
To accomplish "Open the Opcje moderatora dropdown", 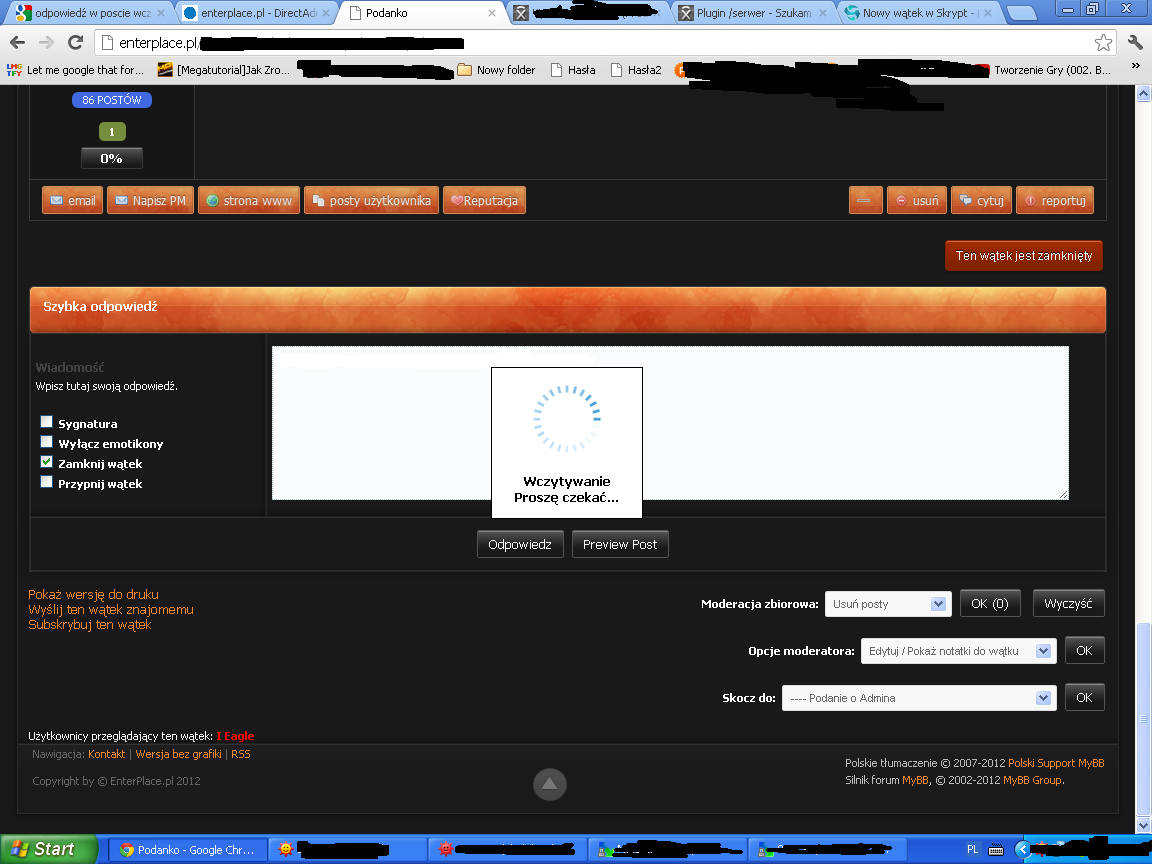I will click(959, 651).
